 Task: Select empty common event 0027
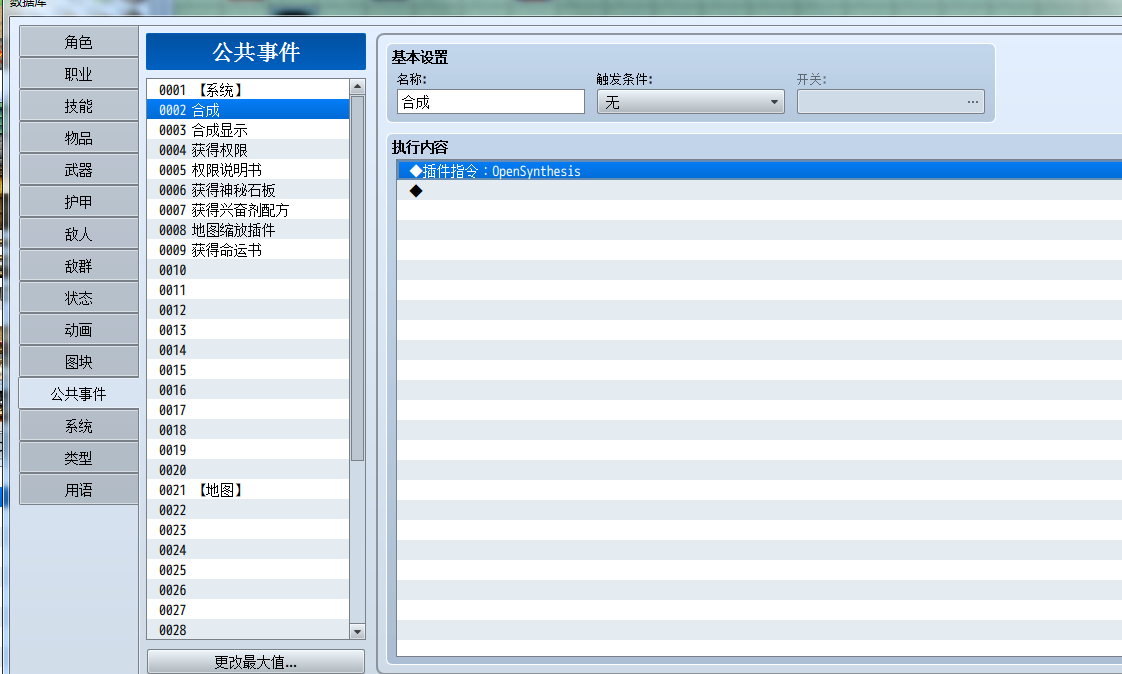pos(248,610)
